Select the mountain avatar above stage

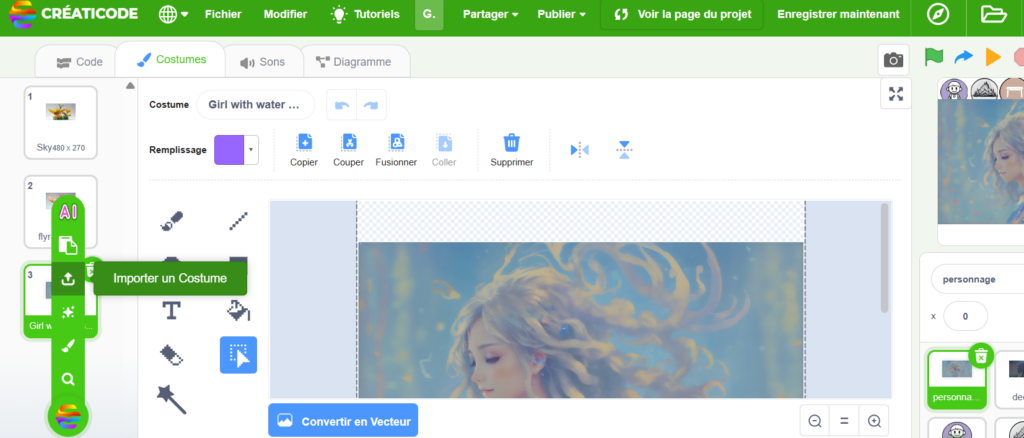click(x=984, y=89)
